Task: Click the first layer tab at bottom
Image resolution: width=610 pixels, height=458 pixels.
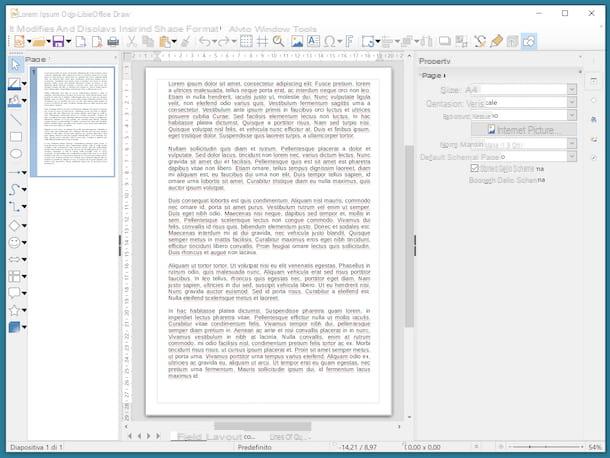Action: [216, 437]
